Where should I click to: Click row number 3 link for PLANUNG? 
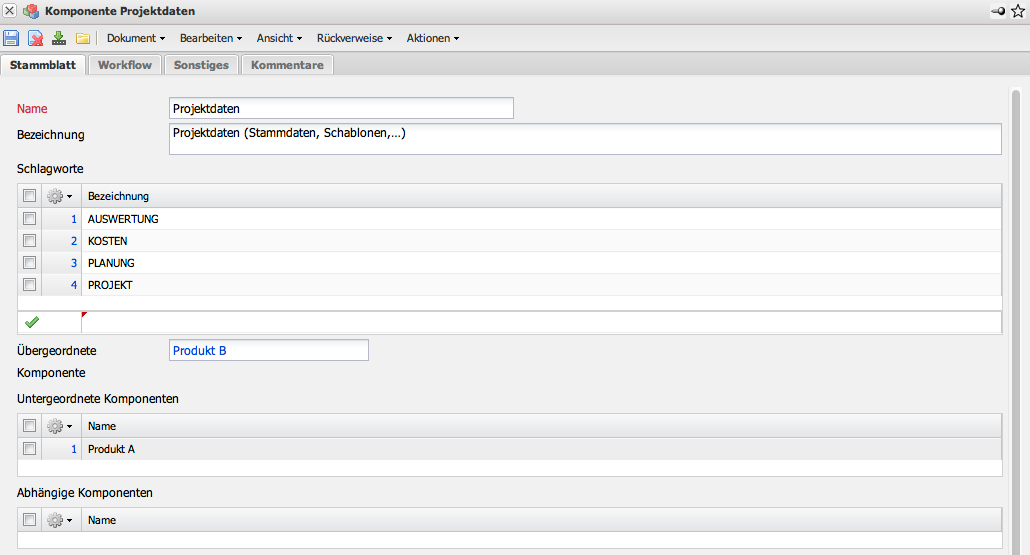74,263
